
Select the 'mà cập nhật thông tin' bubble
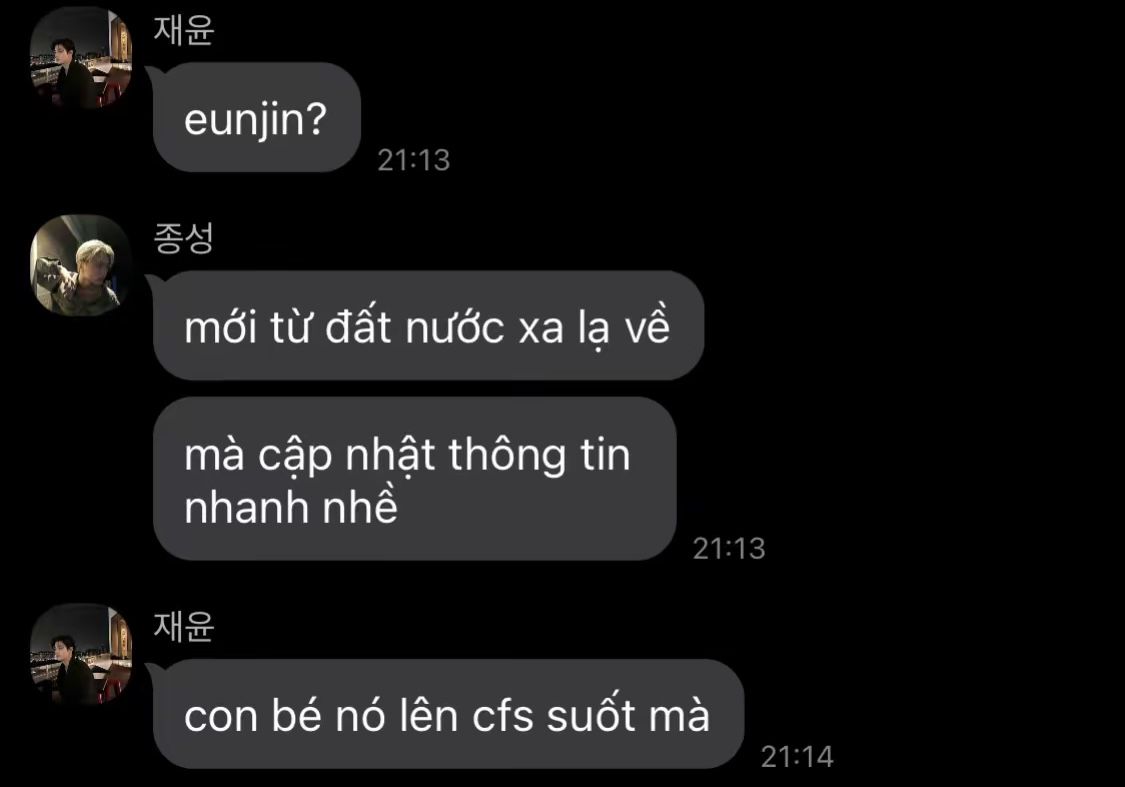coord(415,479)
